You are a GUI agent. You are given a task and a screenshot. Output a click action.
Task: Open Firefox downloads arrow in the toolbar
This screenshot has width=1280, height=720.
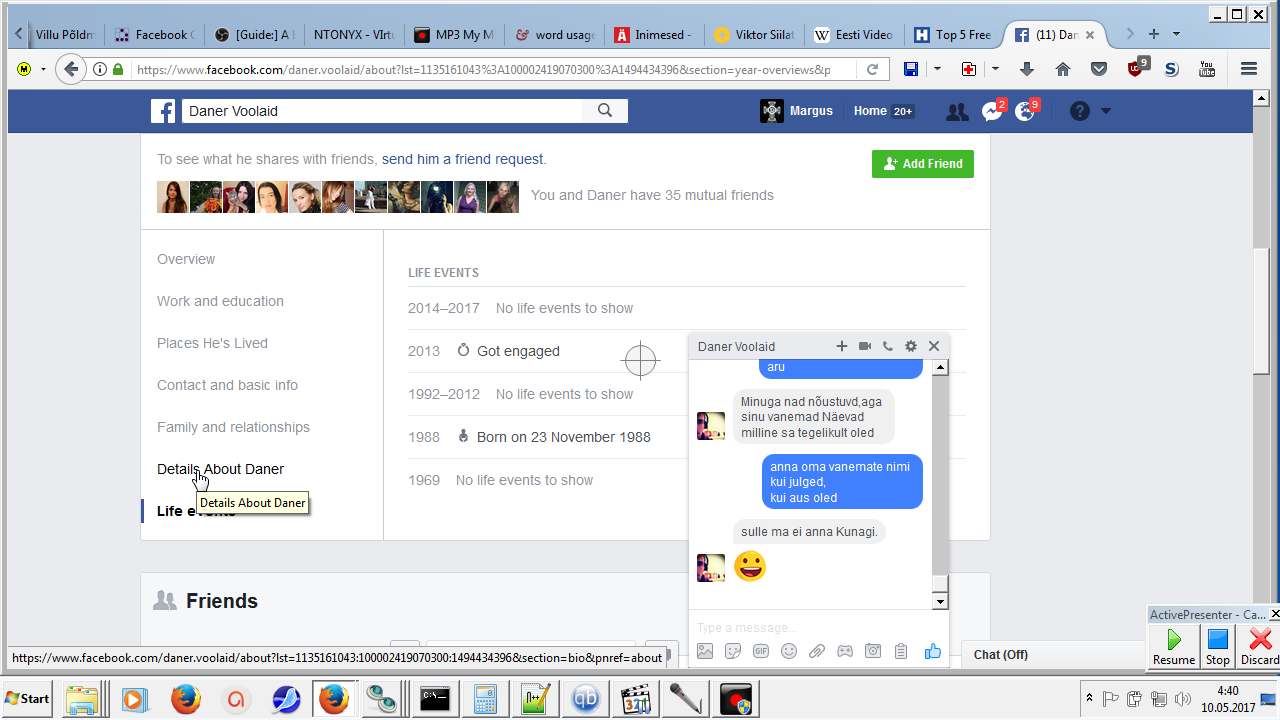click(x=1027, y=69)
